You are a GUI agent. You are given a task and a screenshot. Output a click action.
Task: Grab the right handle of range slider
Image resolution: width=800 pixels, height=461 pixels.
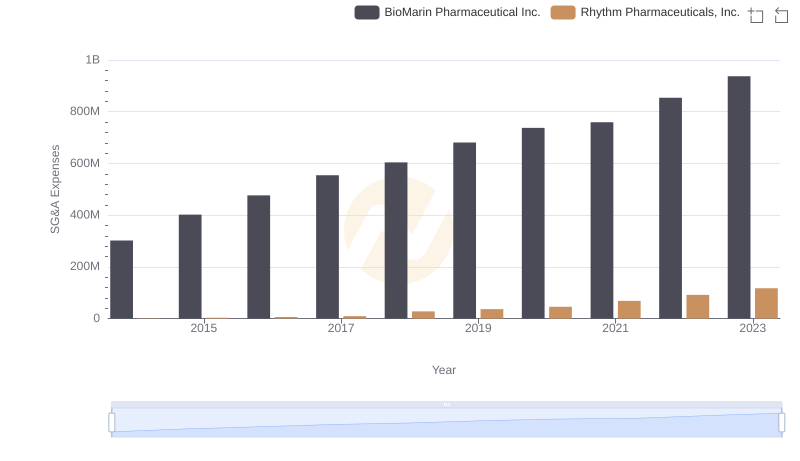(x=781, y=422)
